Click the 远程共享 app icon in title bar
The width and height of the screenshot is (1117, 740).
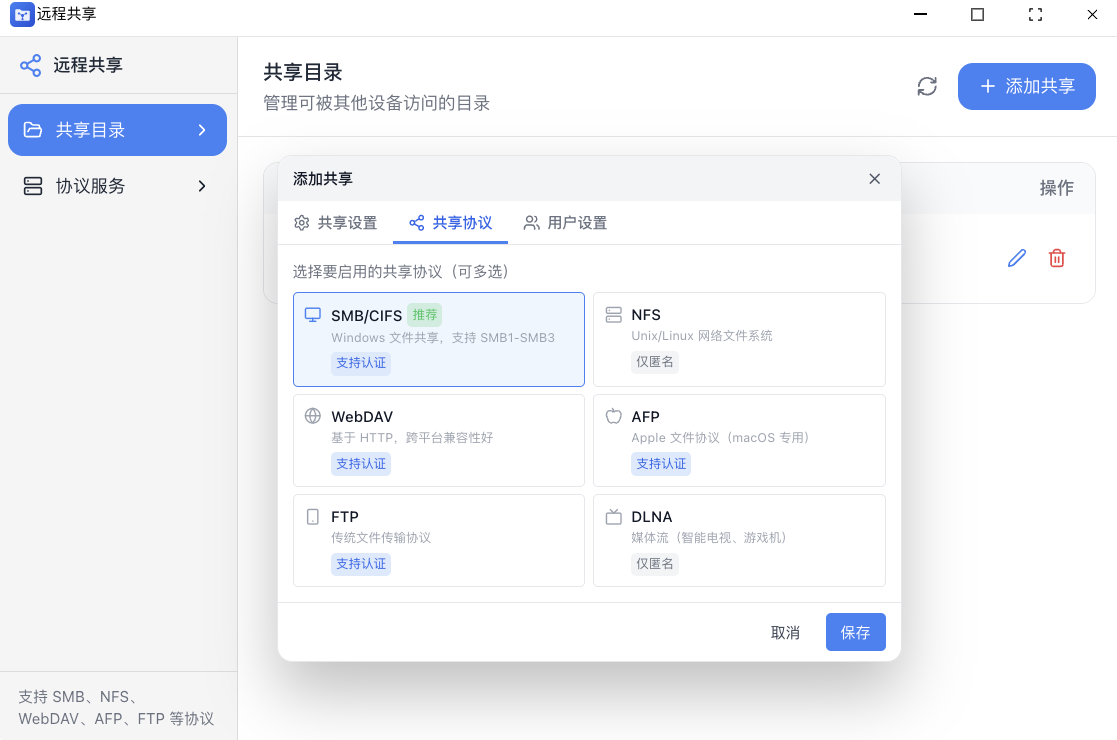click(22, 14)
